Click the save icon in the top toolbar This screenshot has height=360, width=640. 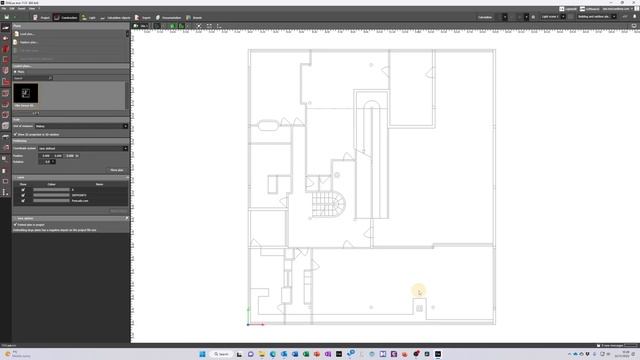coord(7,17)
